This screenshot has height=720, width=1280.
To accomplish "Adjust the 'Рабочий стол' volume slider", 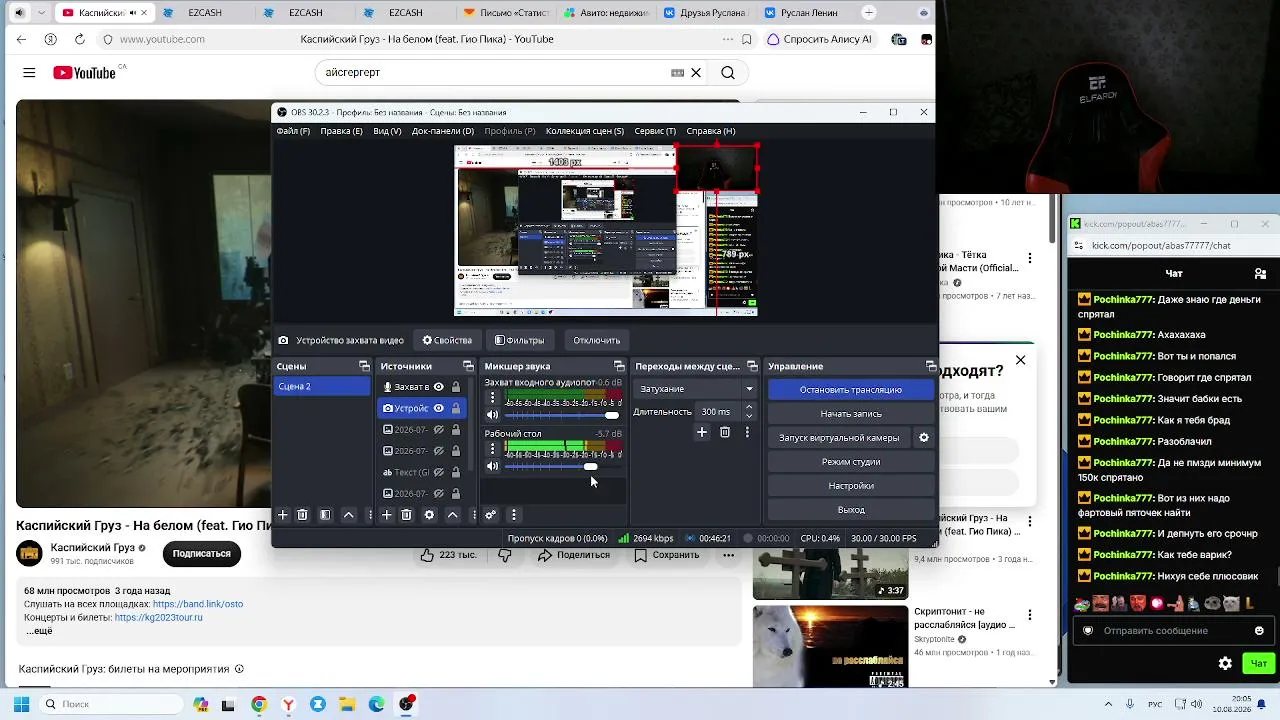I will click(563, 467).
